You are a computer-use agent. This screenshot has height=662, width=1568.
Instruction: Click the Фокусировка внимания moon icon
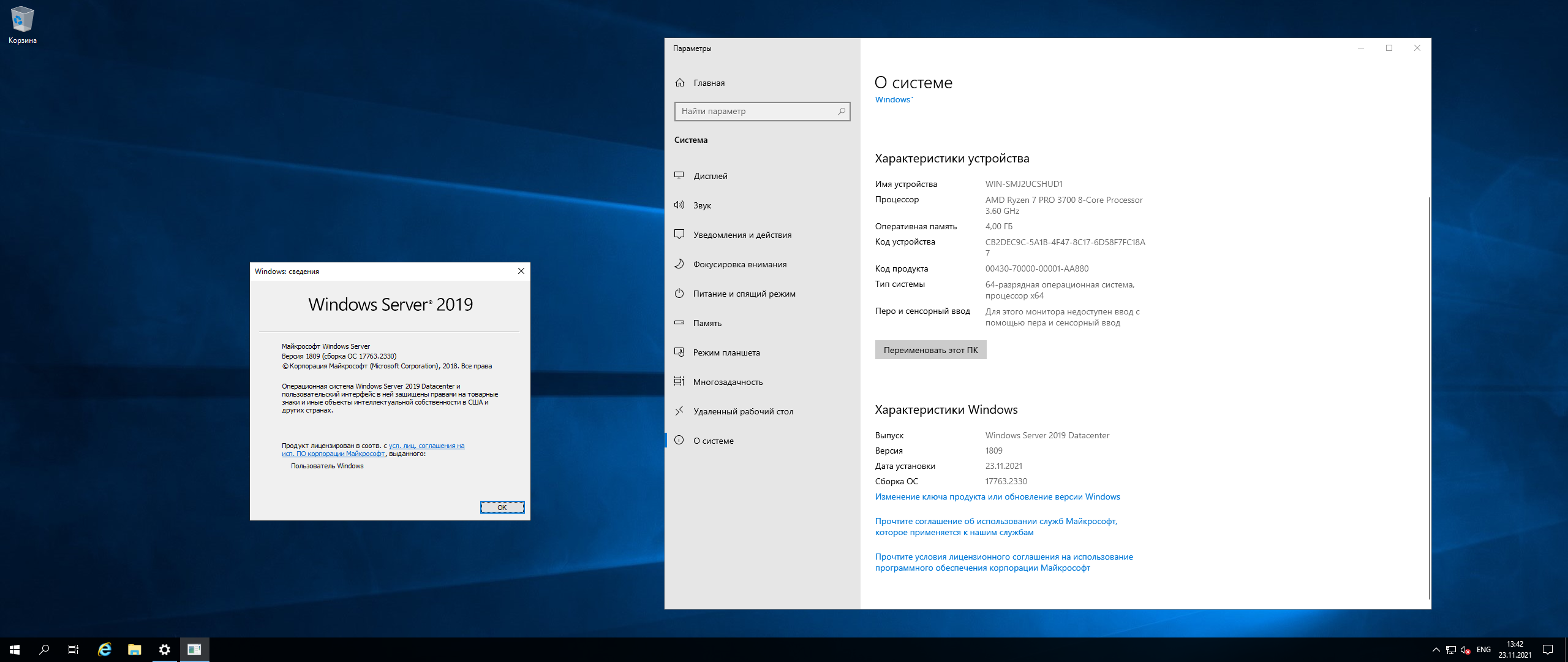pyautogui.click(x=679, y=264)
